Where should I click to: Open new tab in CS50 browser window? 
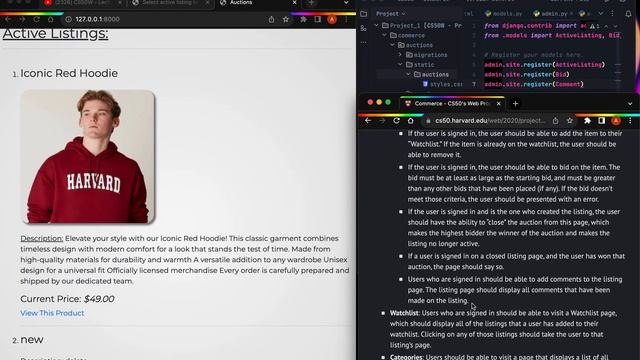pyautogui.click(x=515, y=104)
